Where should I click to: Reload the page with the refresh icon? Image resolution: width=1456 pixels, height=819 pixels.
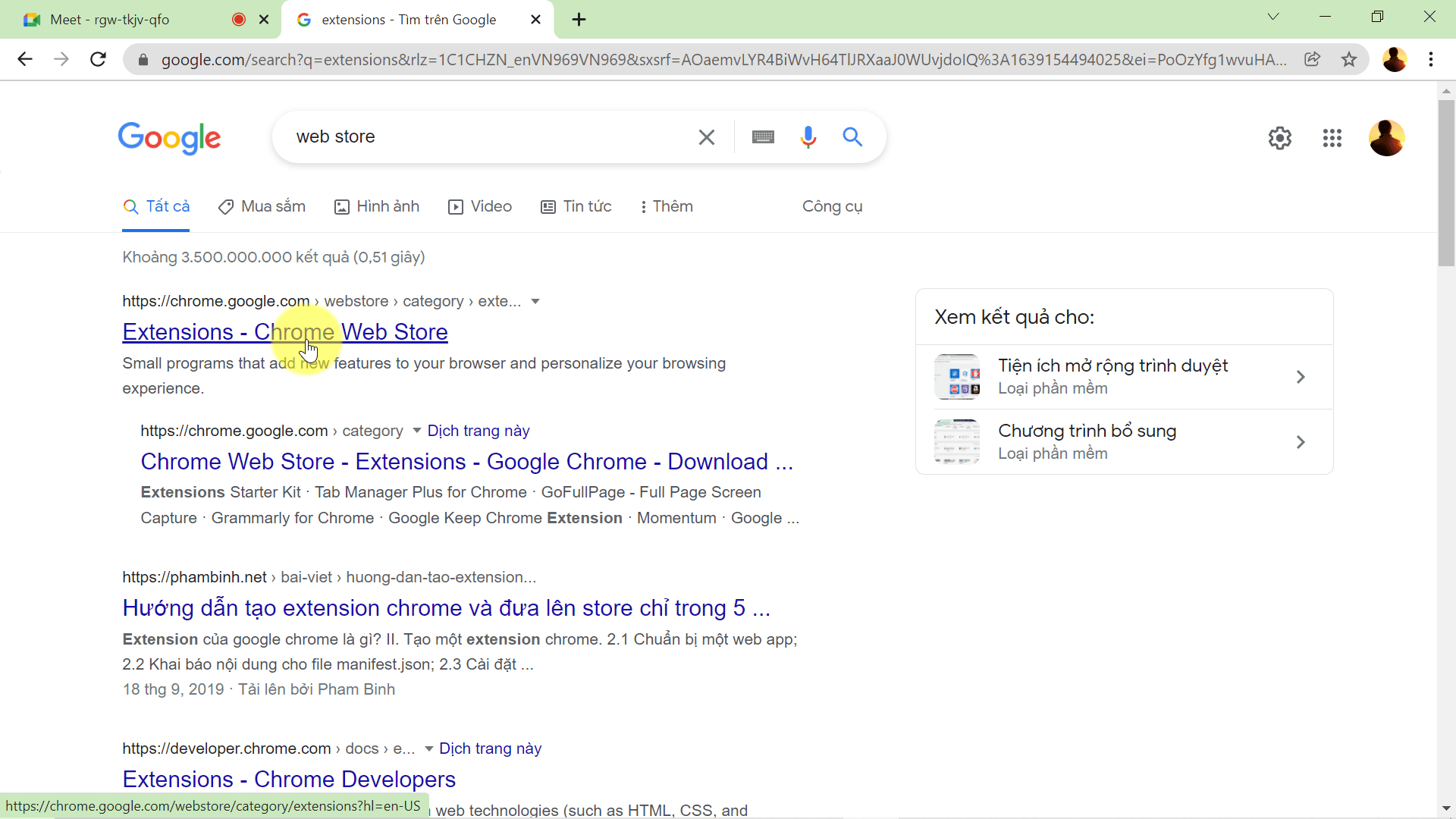tap(98, 59)
